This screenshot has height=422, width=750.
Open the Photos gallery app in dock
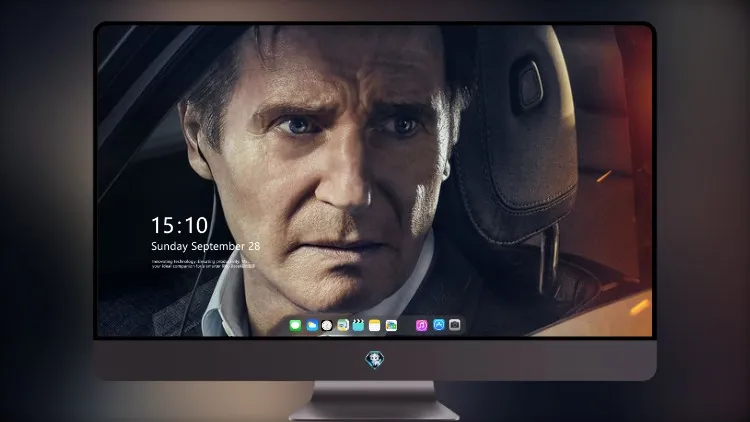point(391,325)
